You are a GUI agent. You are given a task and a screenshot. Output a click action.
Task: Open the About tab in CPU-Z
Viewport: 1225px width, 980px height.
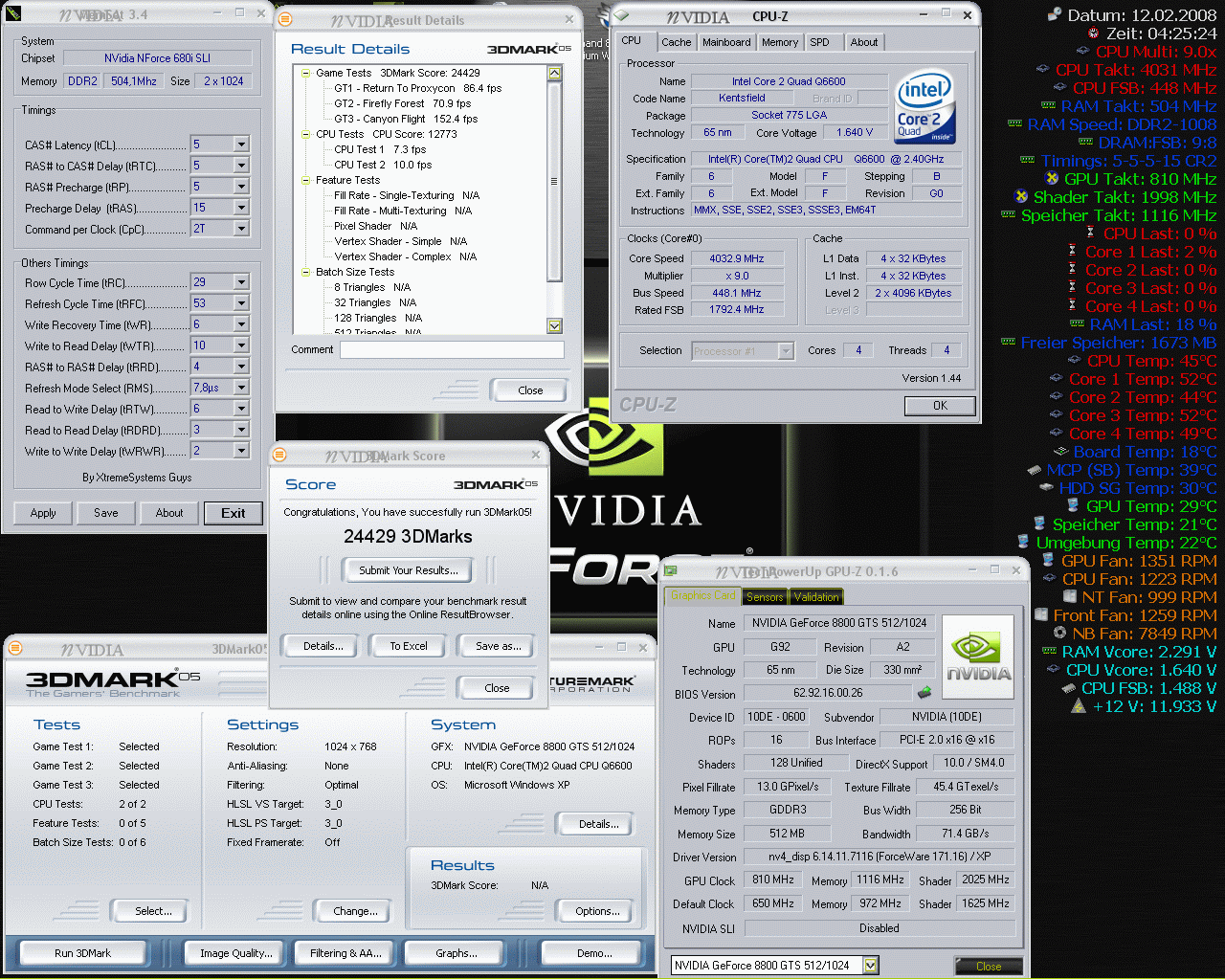864,42
